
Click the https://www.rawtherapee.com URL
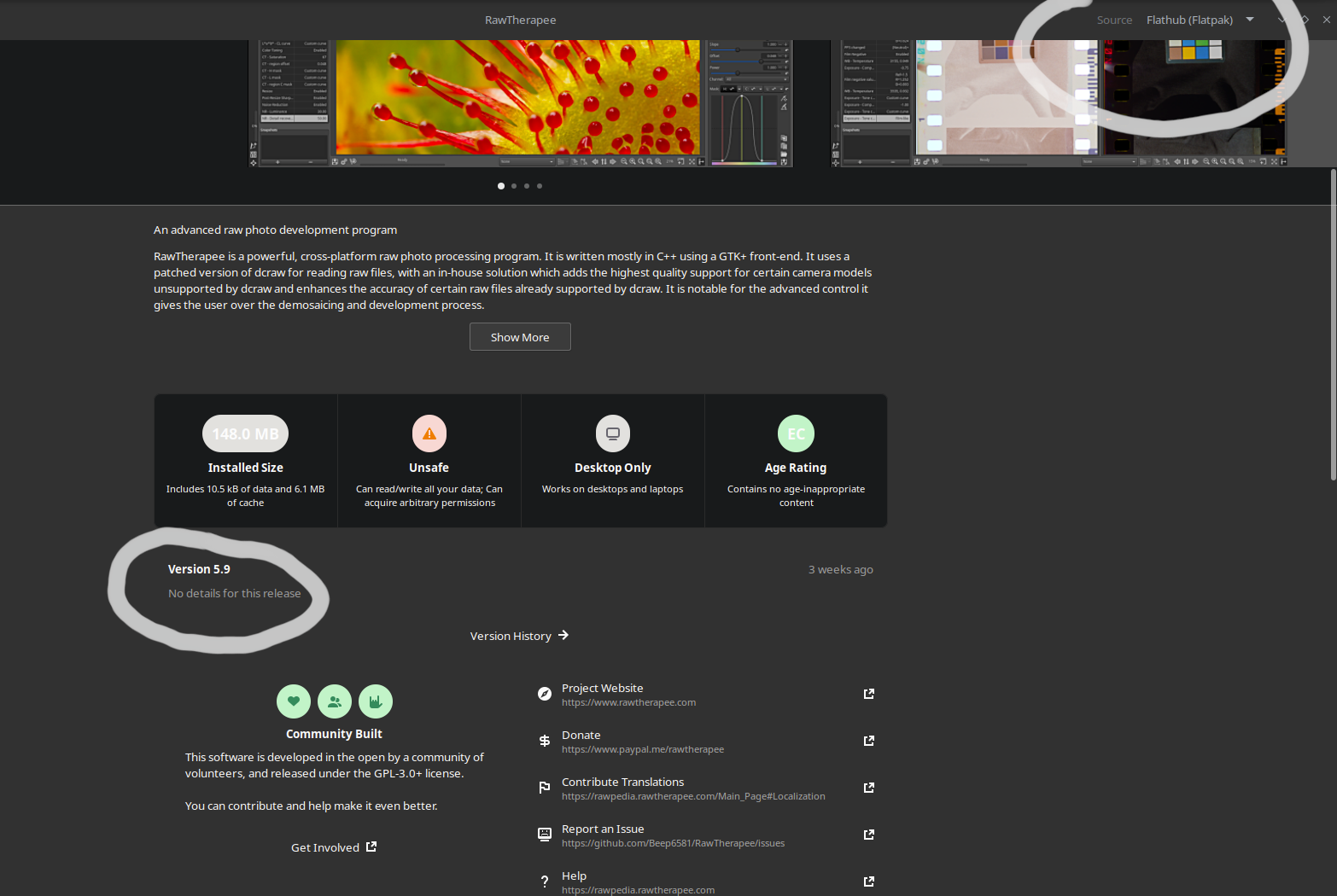click(x=628, y=703)
